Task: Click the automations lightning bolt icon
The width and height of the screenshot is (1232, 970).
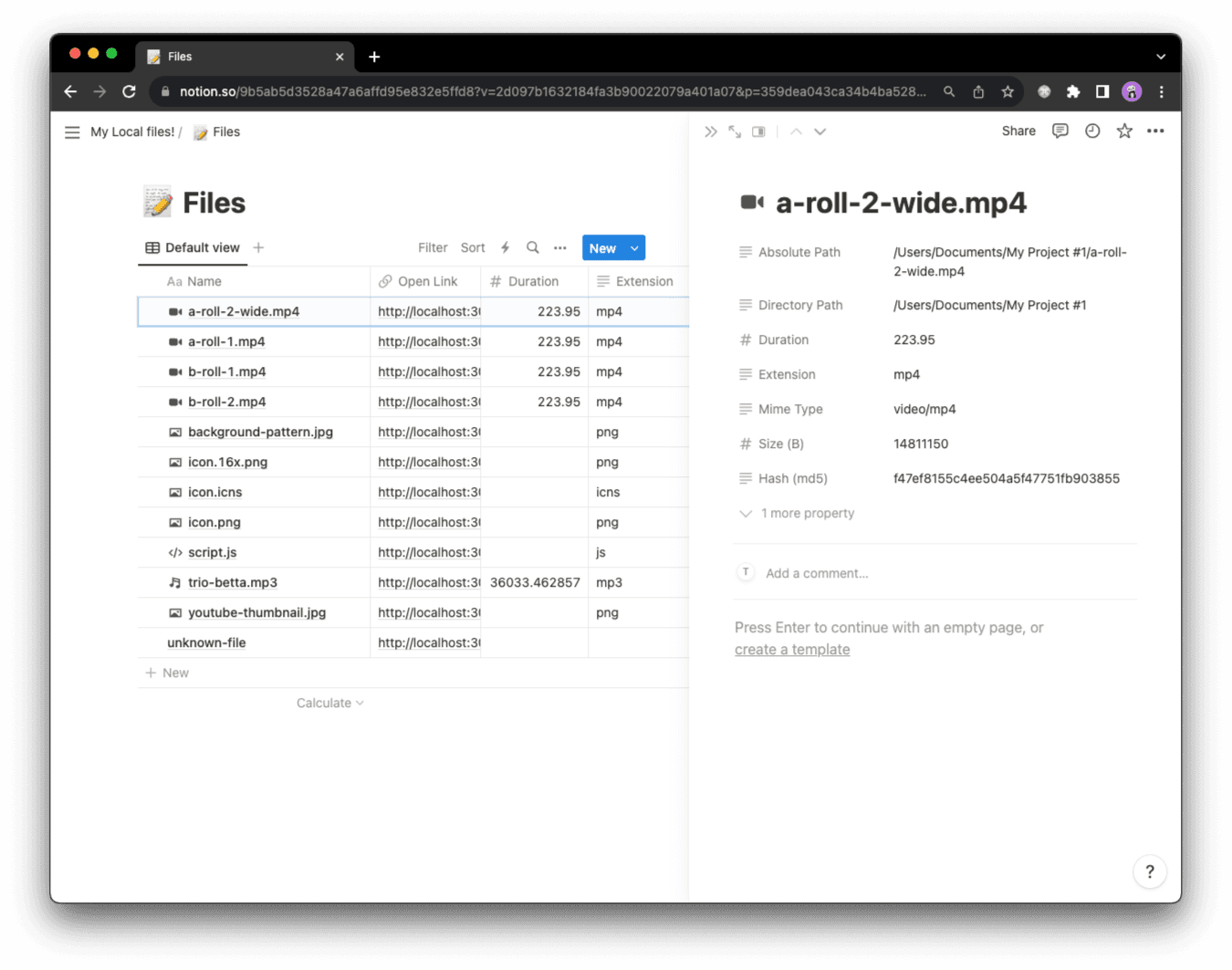Action: [505, 248]
